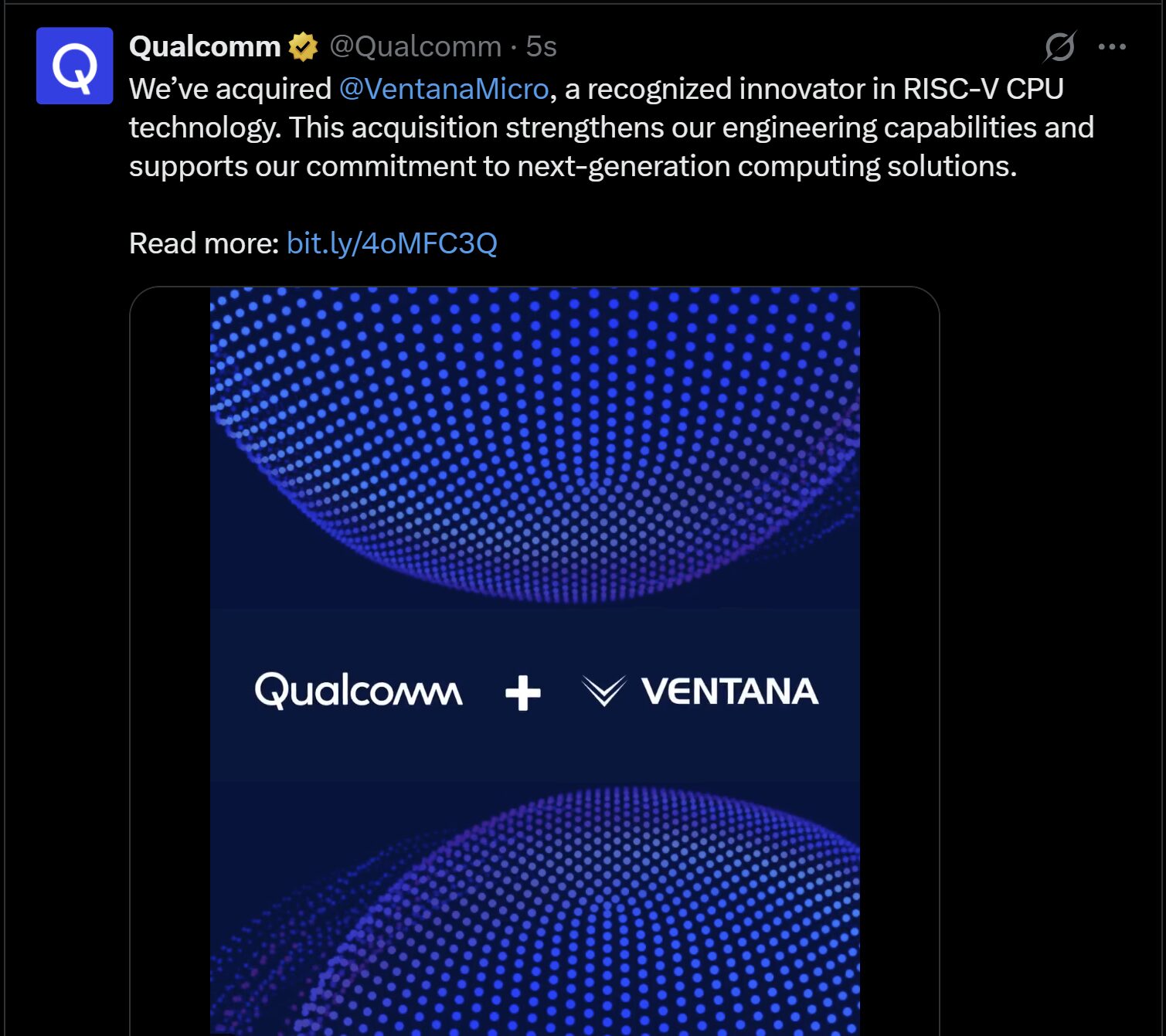
Task: Click the @Qualcomm handle text
Action: 415,46
